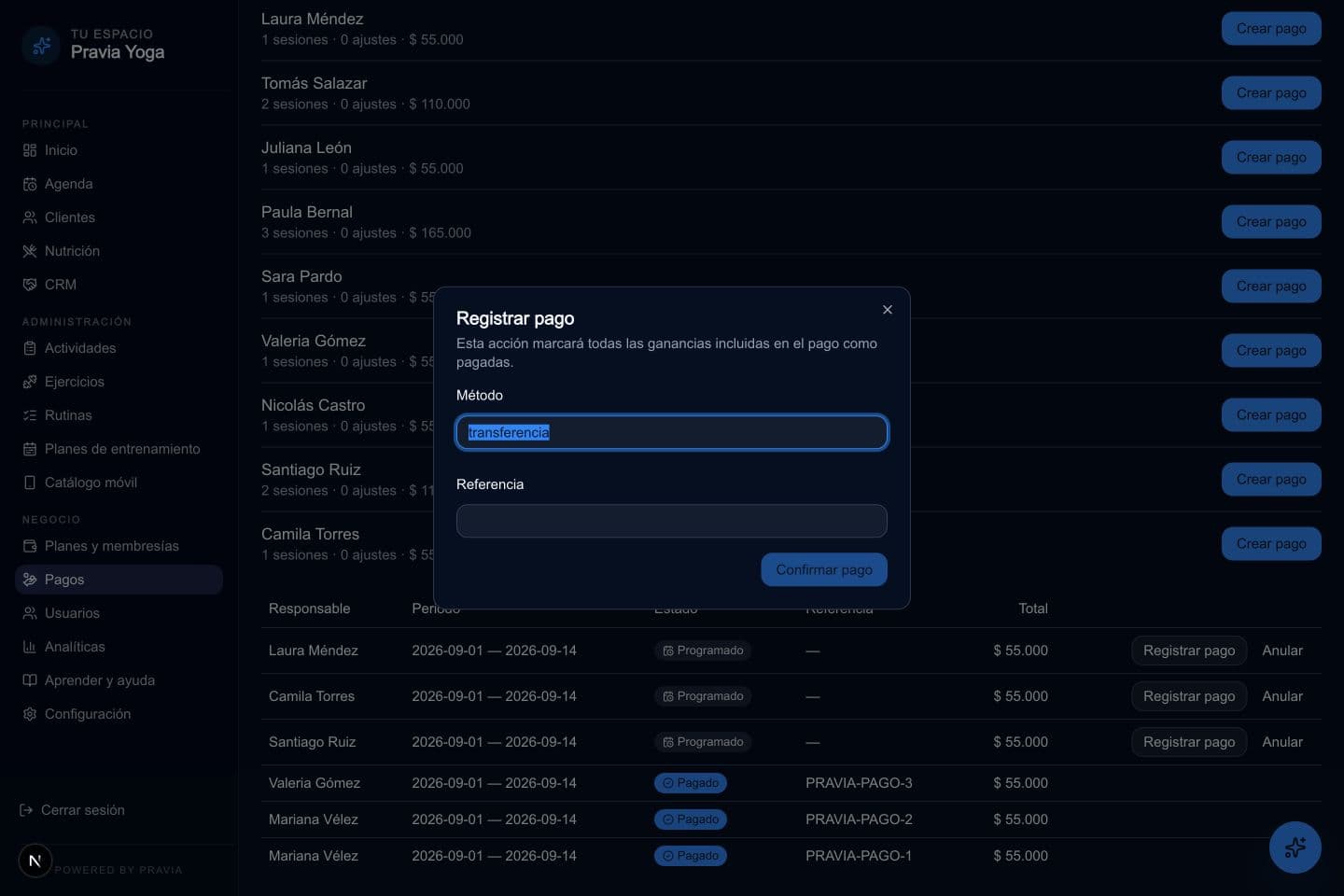Click the Inicio dashboard icon in sidebar
Screen dimensions: 1344x896
30,150
